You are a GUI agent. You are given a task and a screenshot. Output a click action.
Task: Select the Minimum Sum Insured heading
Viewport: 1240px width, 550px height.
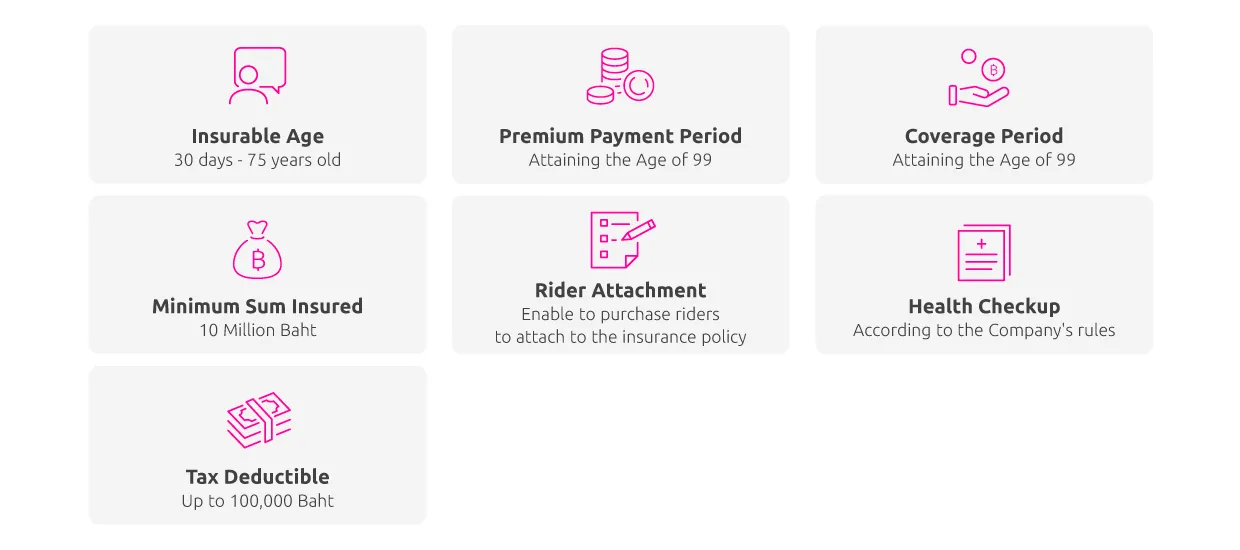coord(258,306)
